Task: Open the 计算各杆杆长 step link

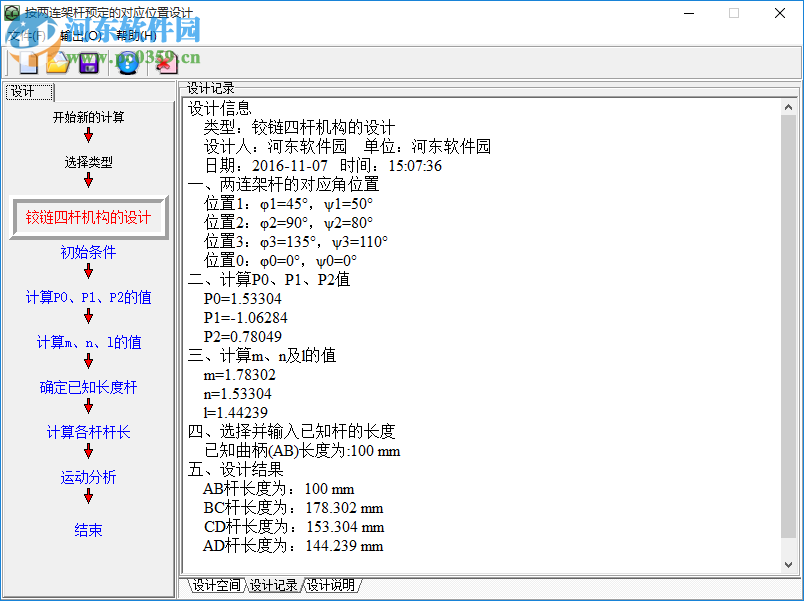Action: click(88, 432)
